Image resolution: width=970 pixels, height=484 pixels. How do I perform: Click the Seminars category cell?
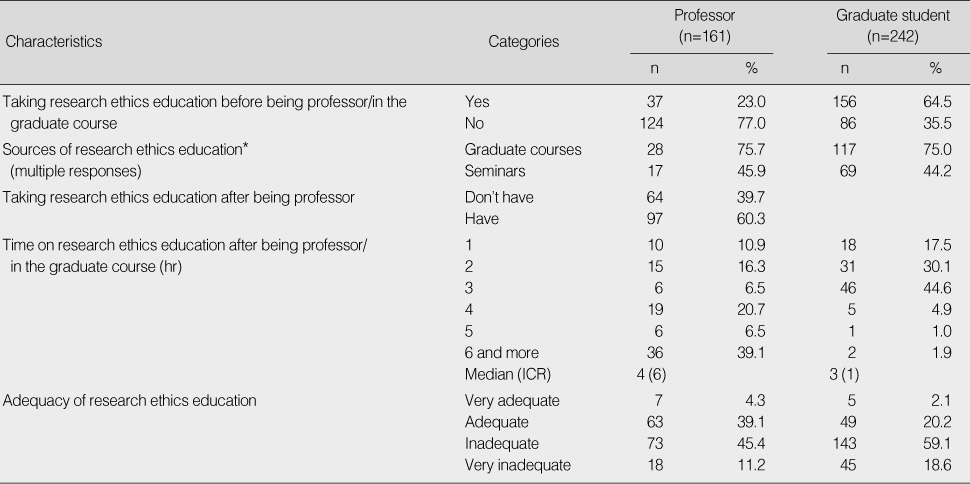click(x=495, y=171)
